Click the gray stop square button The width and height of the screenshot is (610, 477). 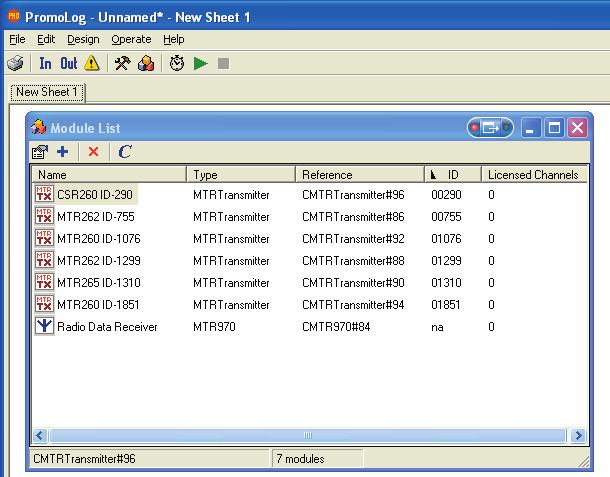point(223,63)
